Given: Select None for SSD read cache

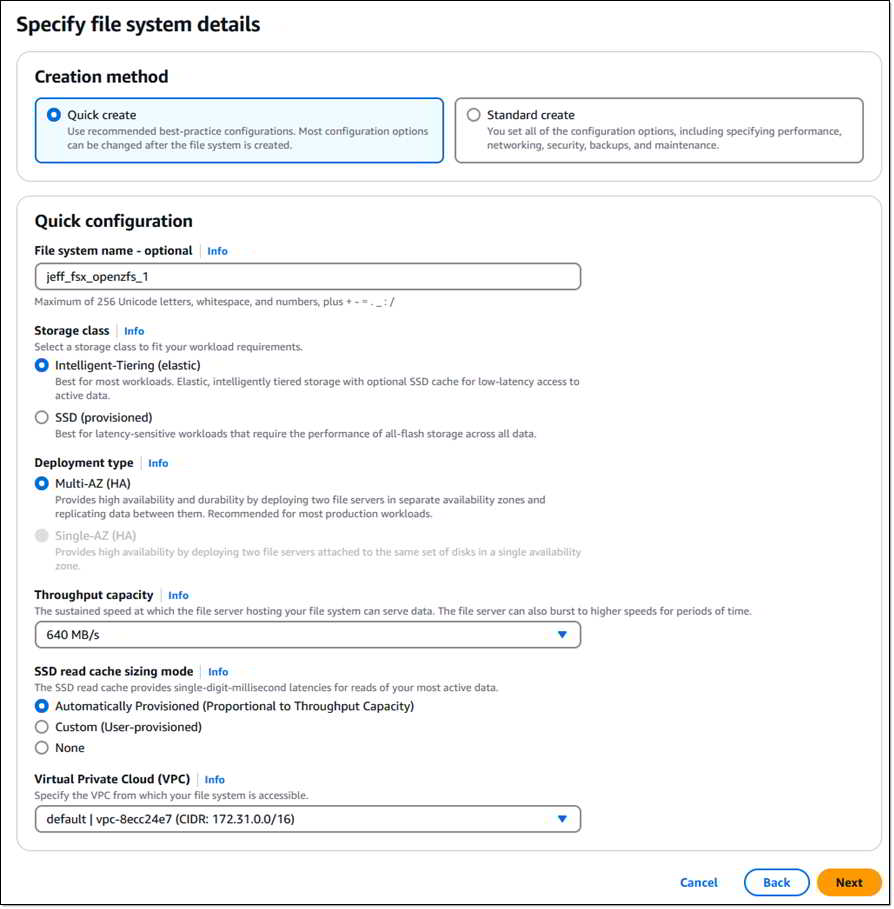Looking at the screenshot, I should click(x=42, y=748).
